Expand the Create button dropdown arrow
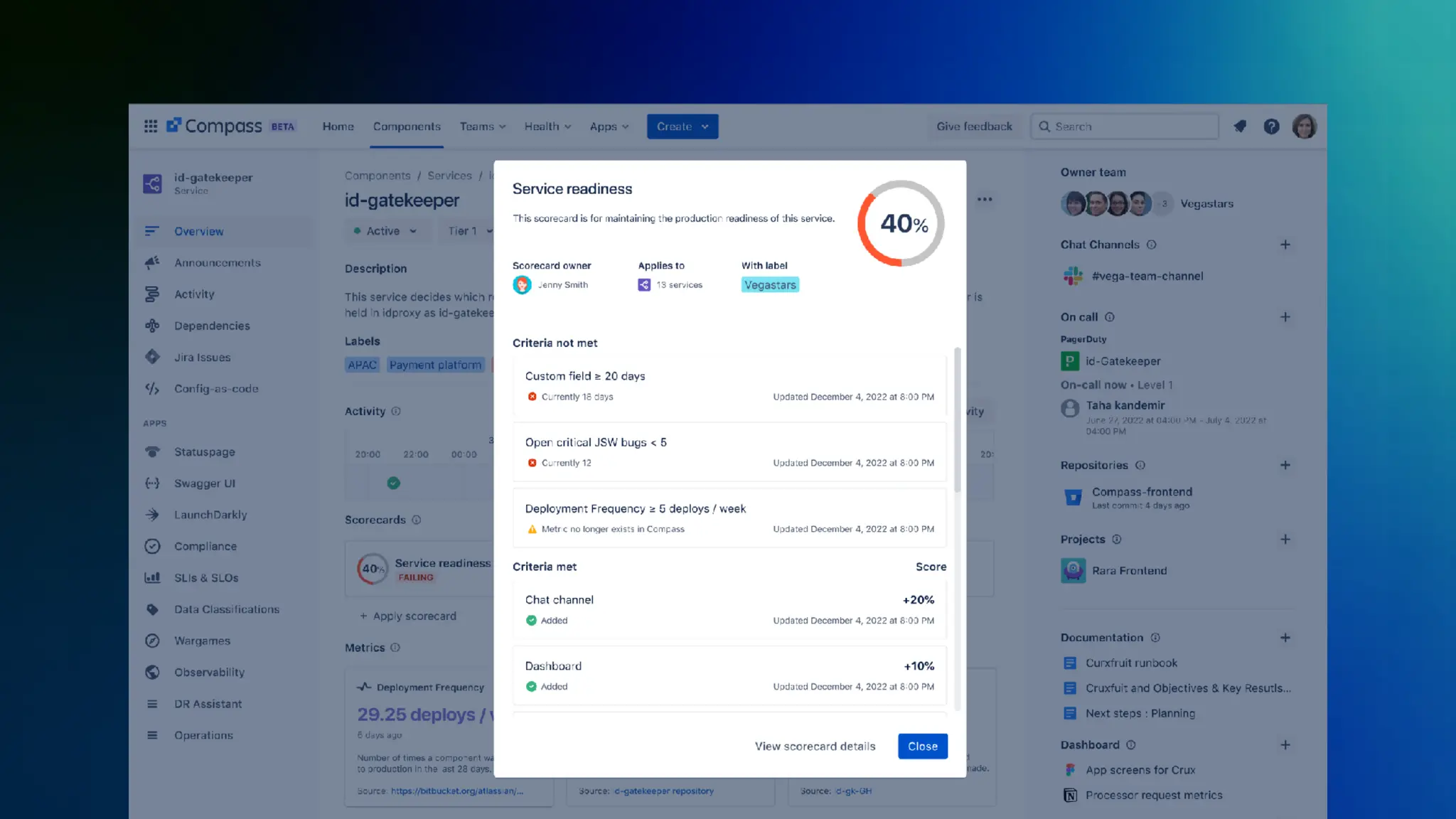The width and height of the screenshot is (1456, 819). [705, 127]
